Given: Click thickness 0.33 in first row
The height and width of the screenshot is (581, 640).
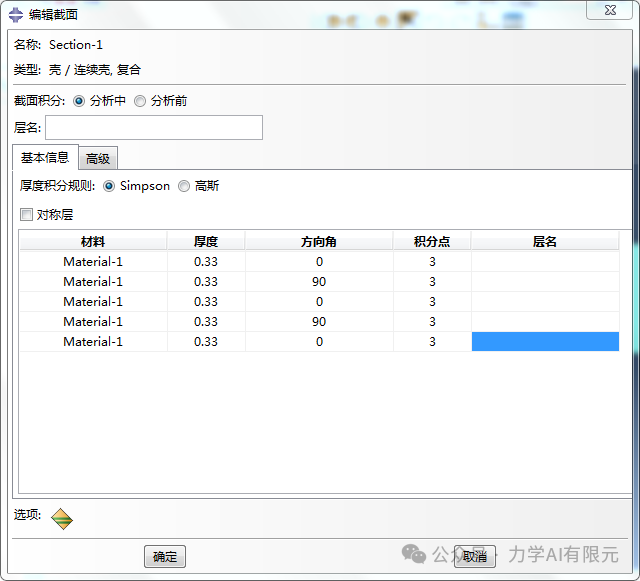Looking at the screenshot, I should click(206, 262).
